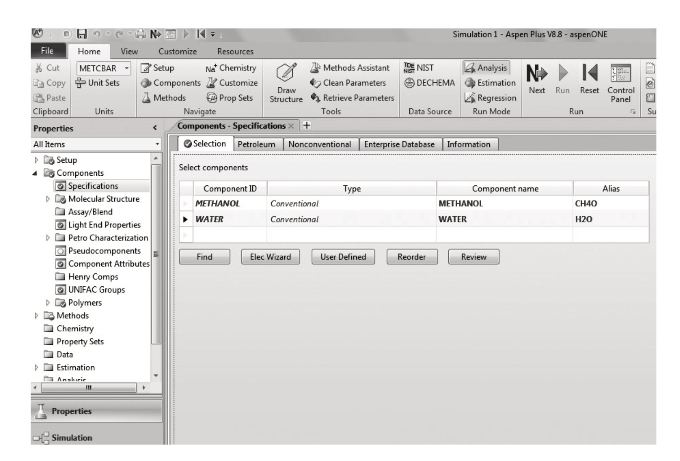Open the Enterprise Database tab
This screenshot has width=680, height=461.
399,144
